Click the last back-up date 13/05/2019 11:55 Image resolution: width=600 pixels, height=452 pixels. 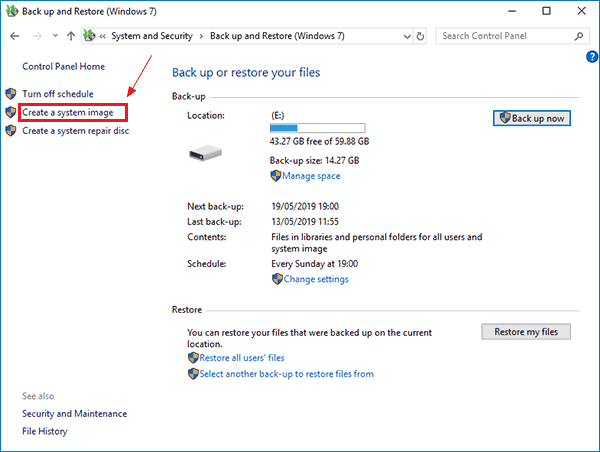pyautogui.click(x=305, y=222)
